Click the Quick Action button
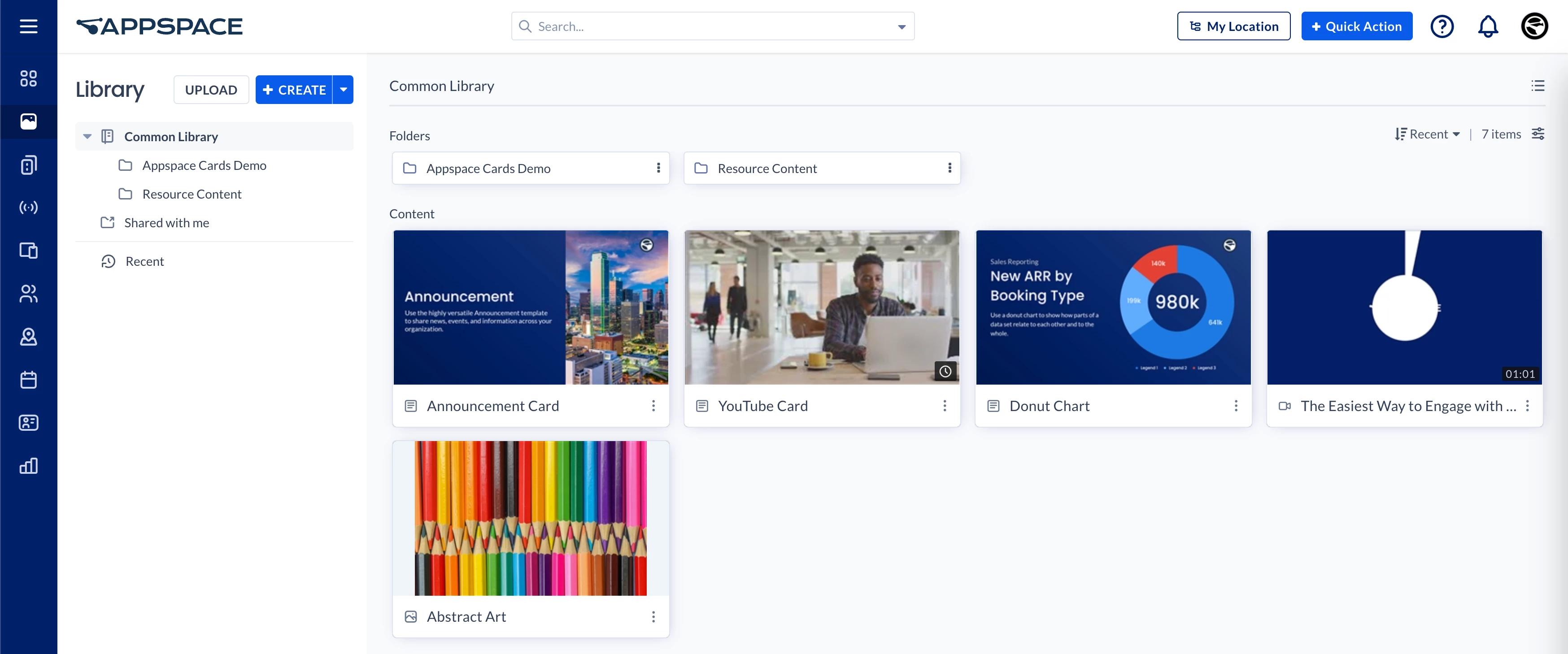The height and width of the screenshot is (654, 1568). click(1356, 26)
